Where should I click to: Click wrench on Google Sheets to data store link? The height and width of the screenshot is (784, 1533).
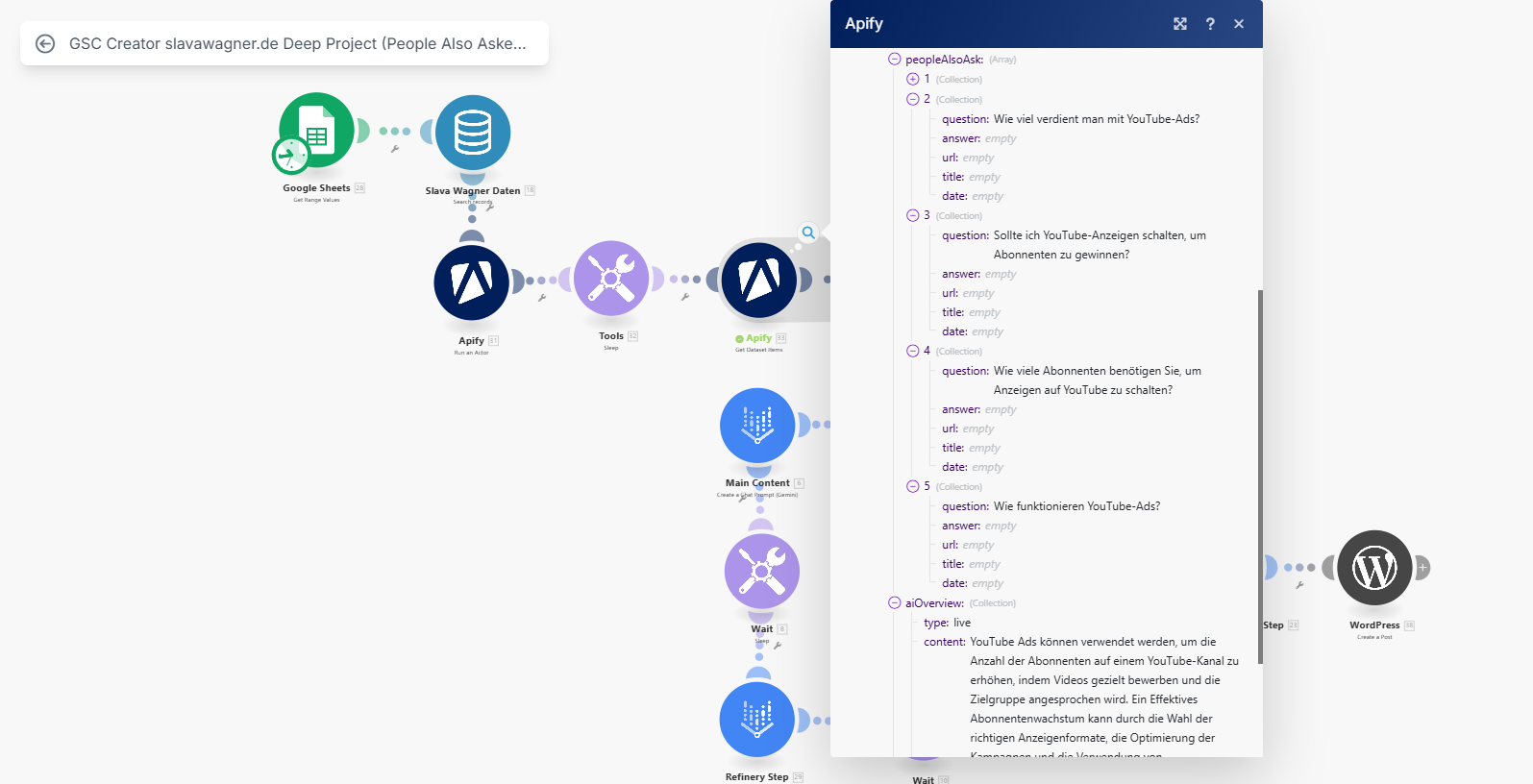[394, 149]
